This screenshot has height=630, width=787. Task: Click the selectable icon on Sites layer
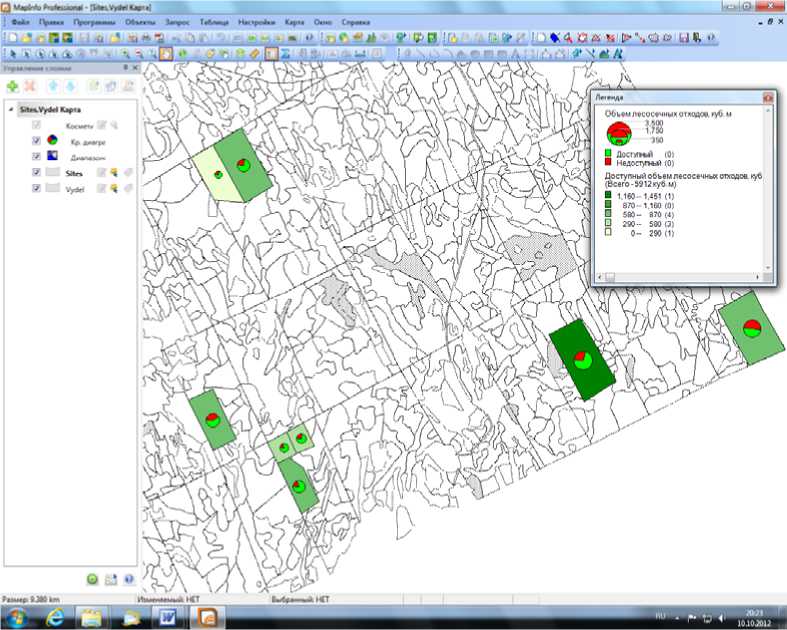[x=114, y=172]
